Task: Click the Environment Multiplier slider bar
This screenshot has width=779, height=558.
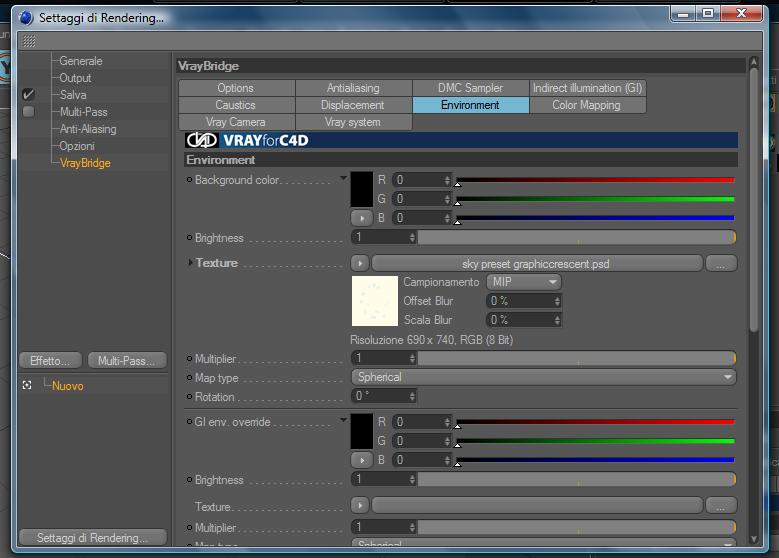Action: pos(577,358)
